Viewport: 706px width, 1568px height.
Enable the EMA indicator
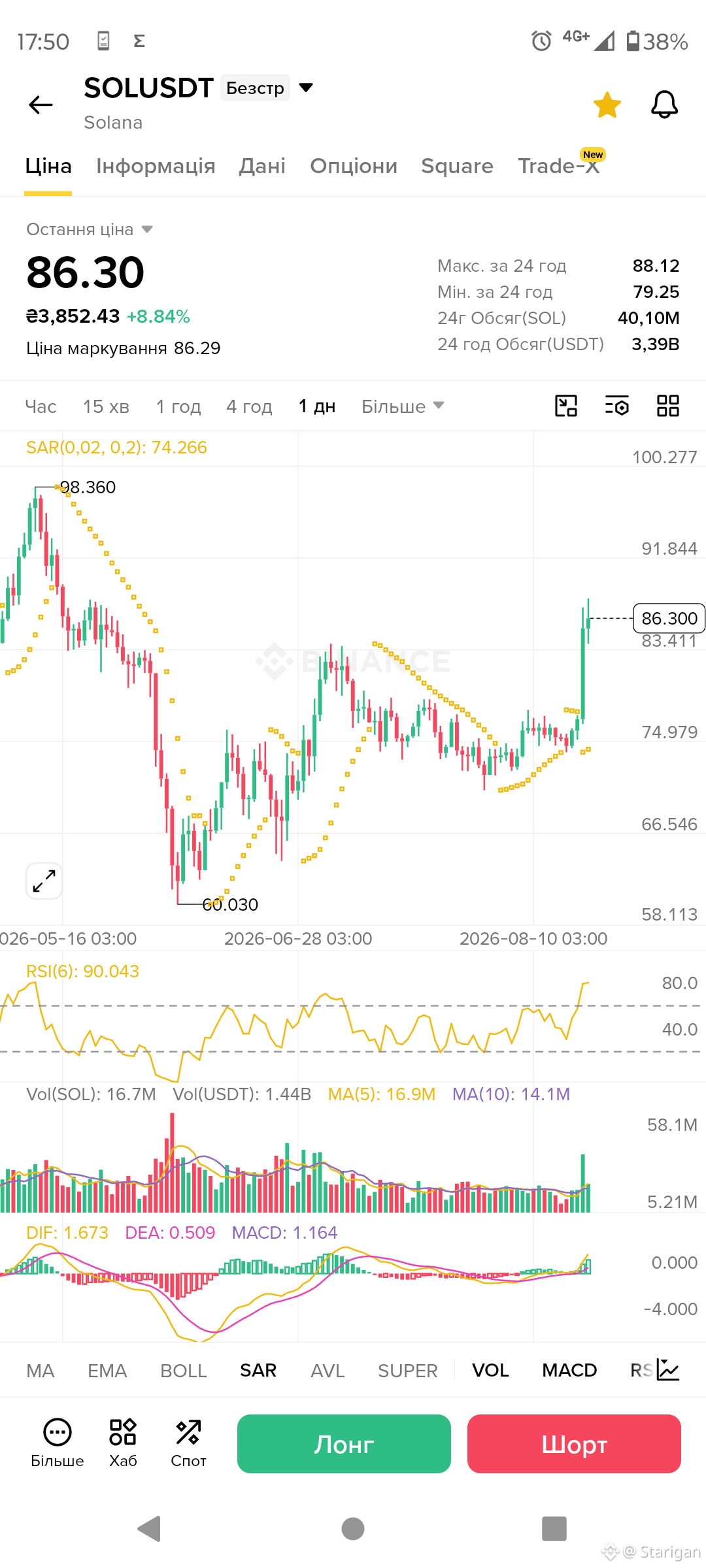pyautogui.click(x=107, y=1371)
